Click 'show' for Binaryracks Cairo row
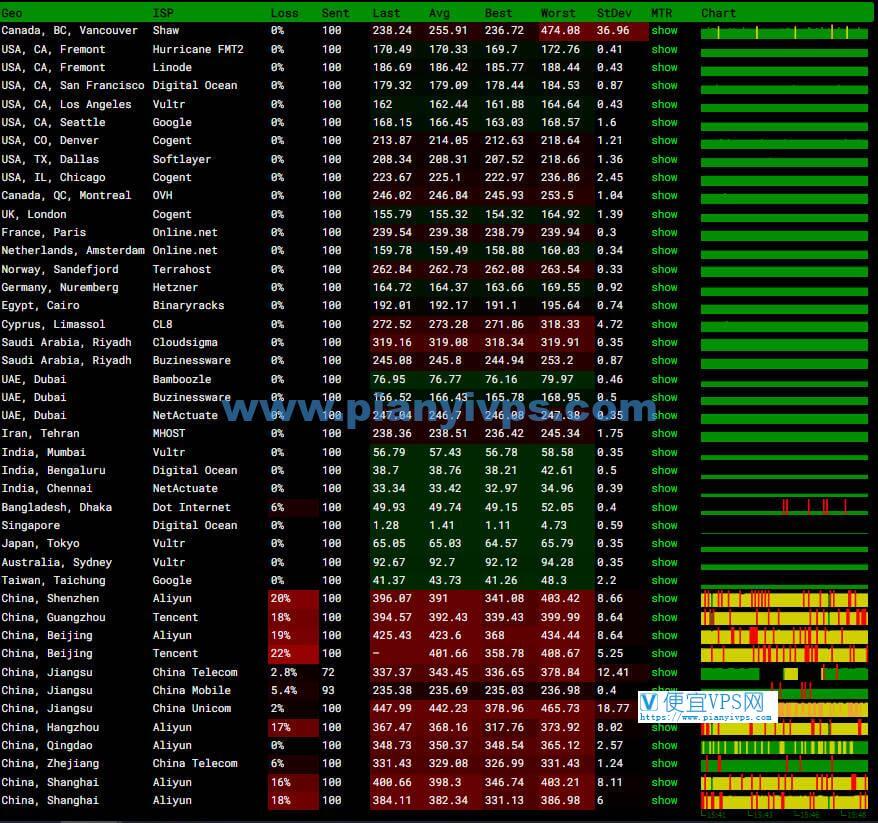The height and width of the screenshot is (823, 878). coord(664,305)
